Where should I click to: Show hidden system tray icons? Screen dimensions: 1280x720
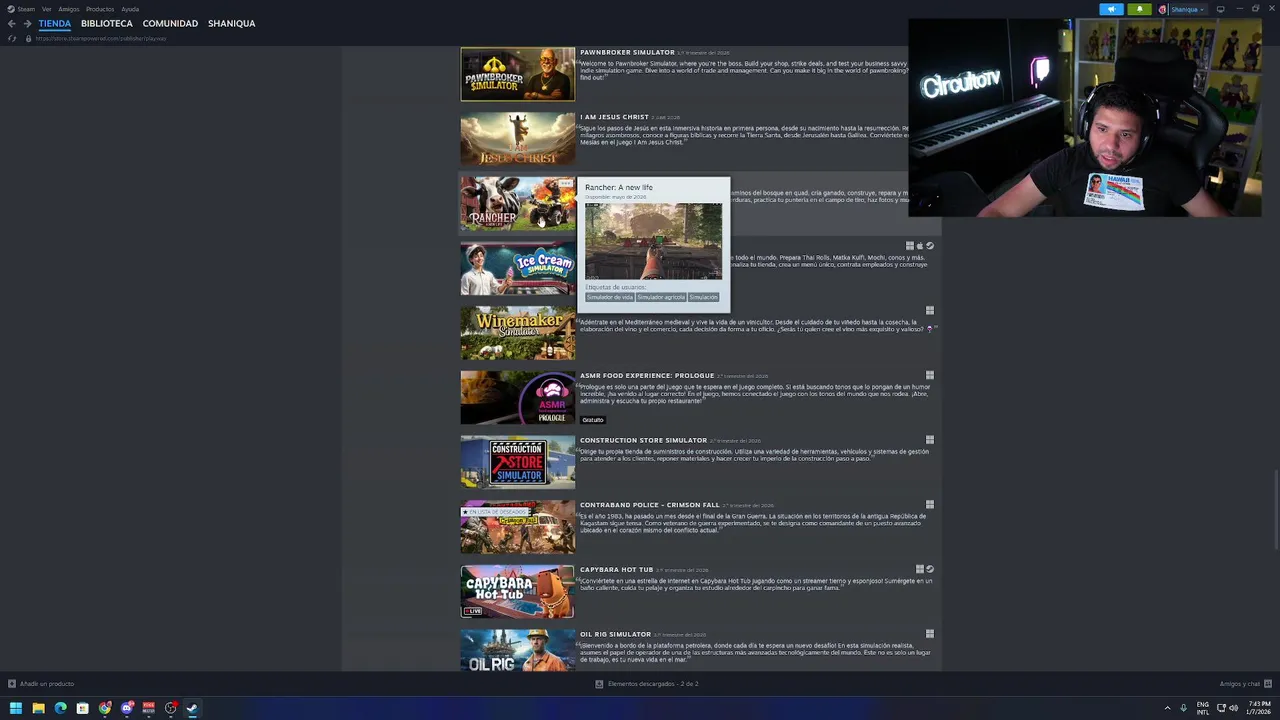(x=1167, y=708)
